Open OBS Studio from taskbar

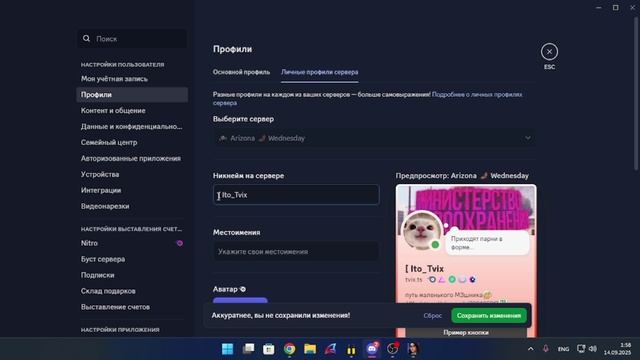click(392, 349)
